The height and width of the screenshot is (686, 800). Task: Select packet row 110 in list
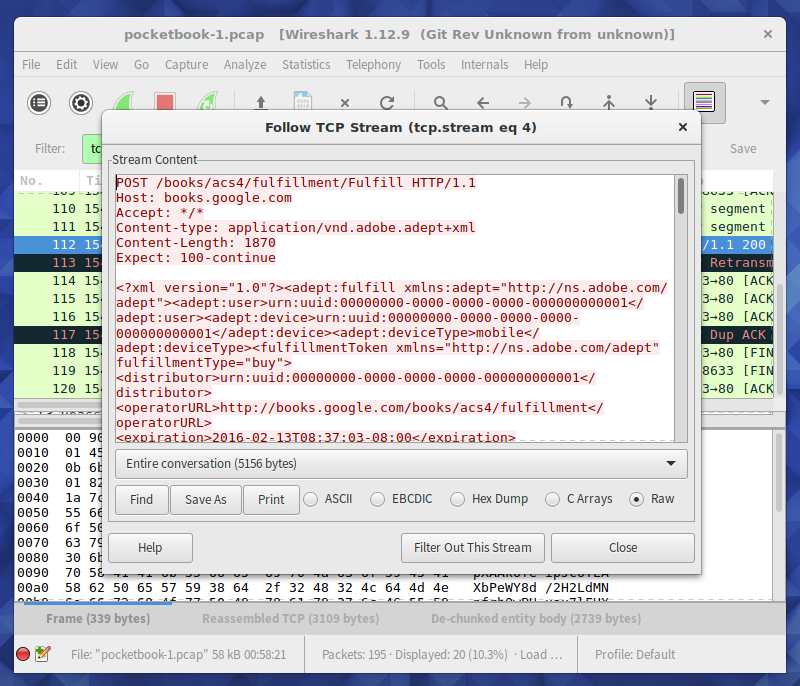point(59,209)
